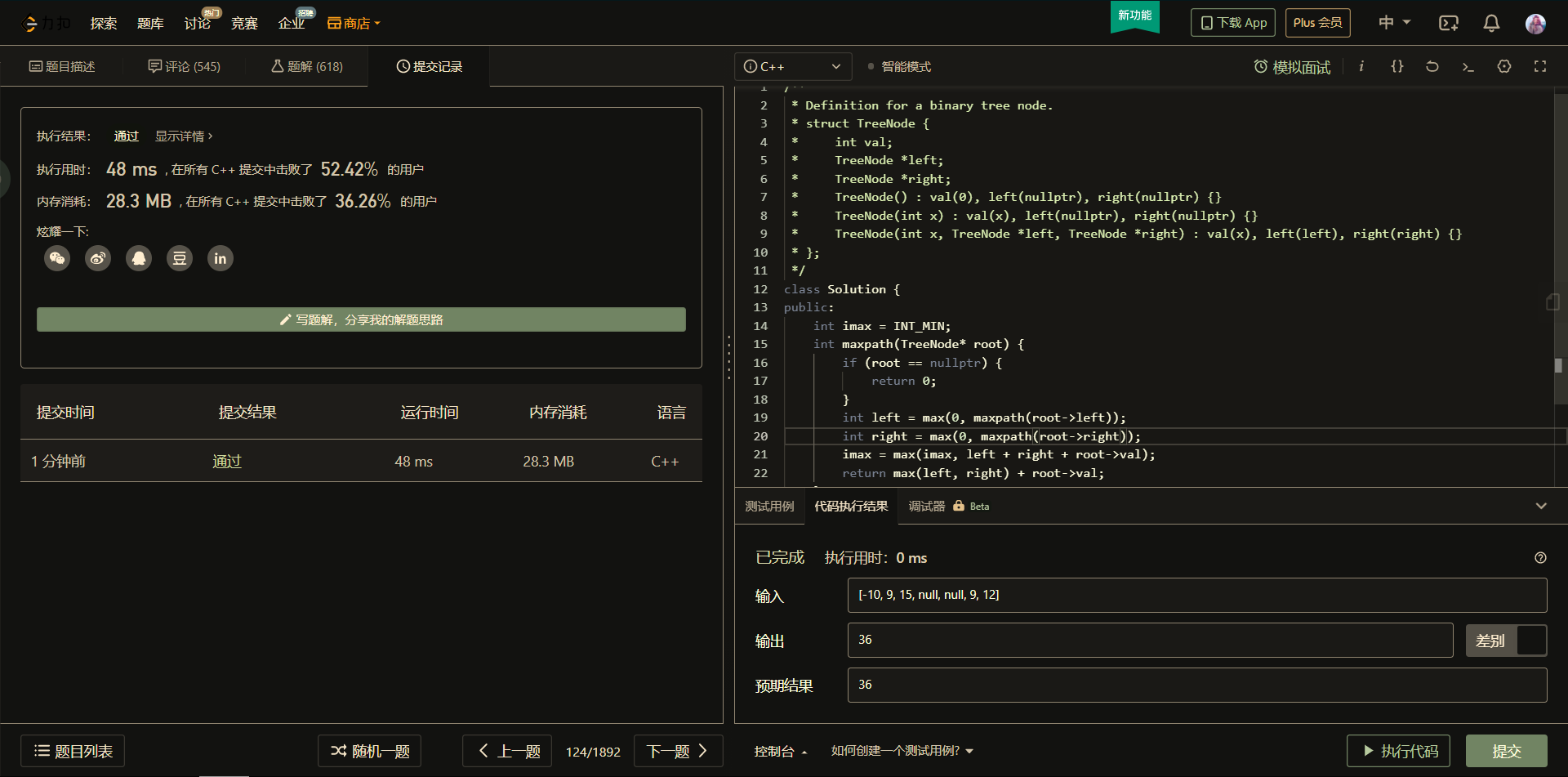Reset code with the revert arrow icon

coord(1432,66)
